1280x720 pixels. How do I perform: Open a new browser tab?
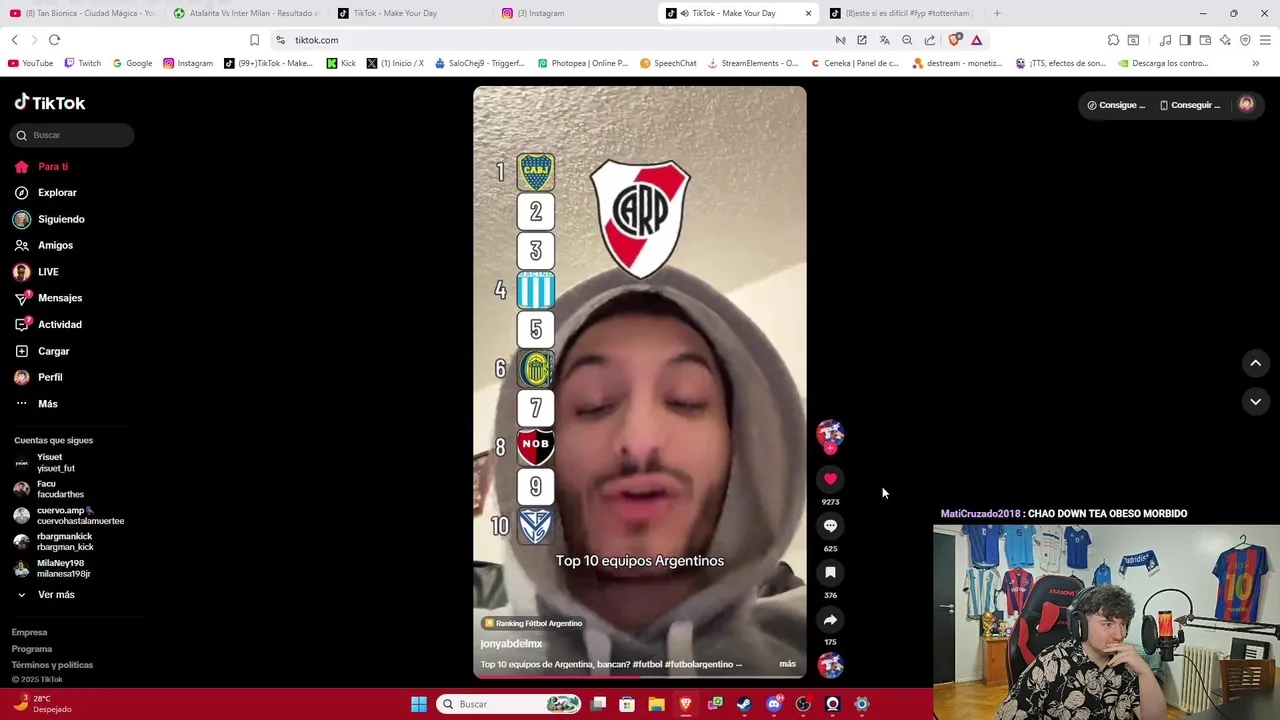pos(997,13)
